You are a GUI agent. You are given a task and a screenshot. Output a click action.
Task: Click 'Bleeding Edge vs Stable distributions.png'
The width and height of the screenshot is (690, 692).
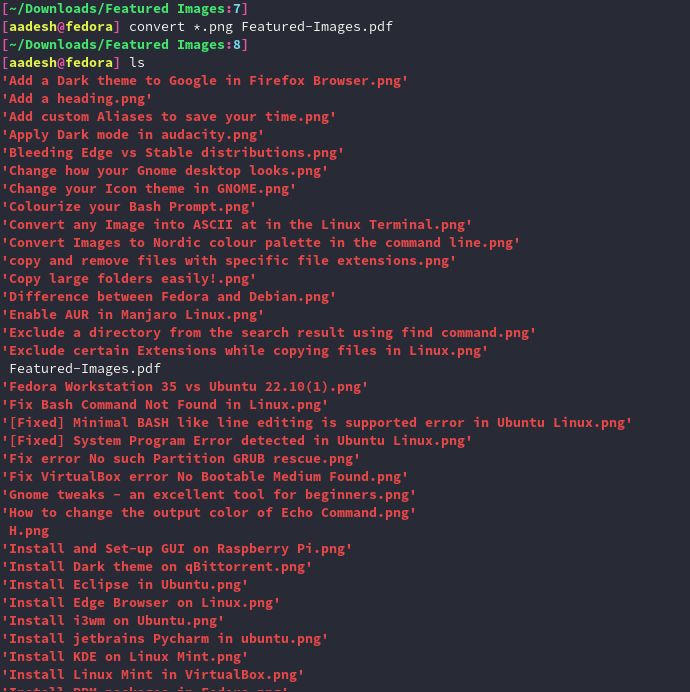(x=173, y=153)
